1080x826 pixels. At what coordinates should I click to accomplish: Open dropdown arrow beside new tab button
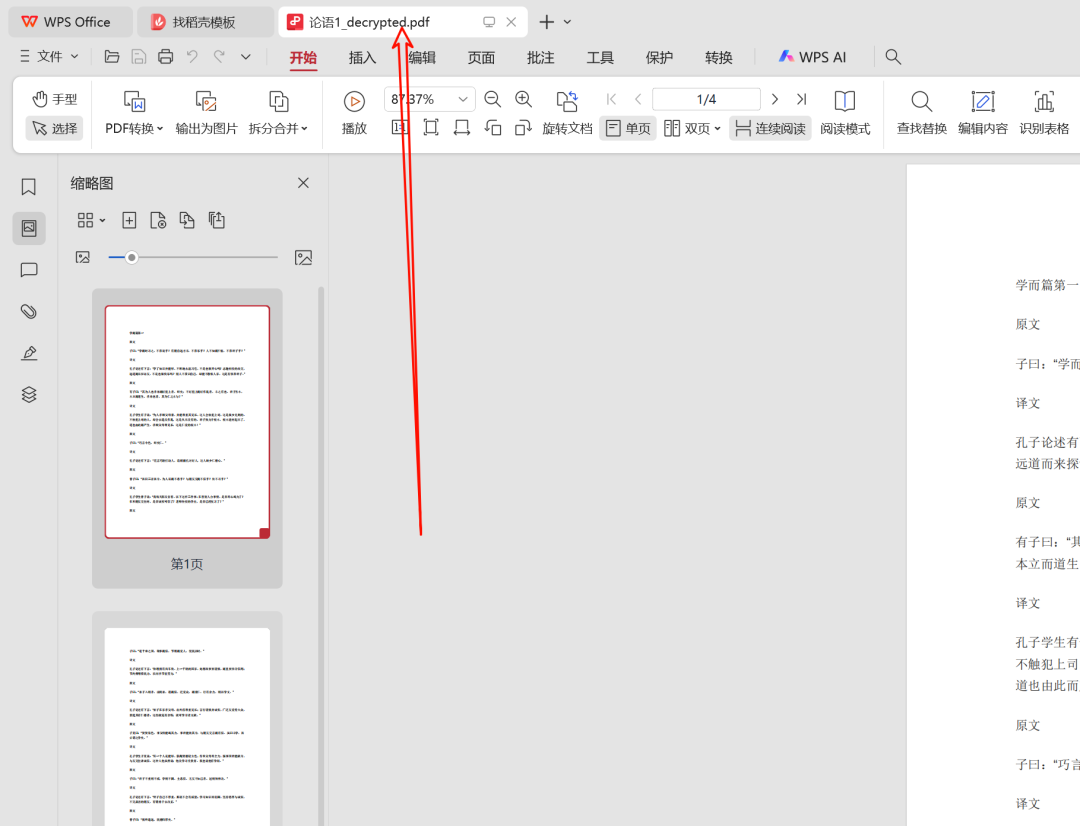coord(568,22)
